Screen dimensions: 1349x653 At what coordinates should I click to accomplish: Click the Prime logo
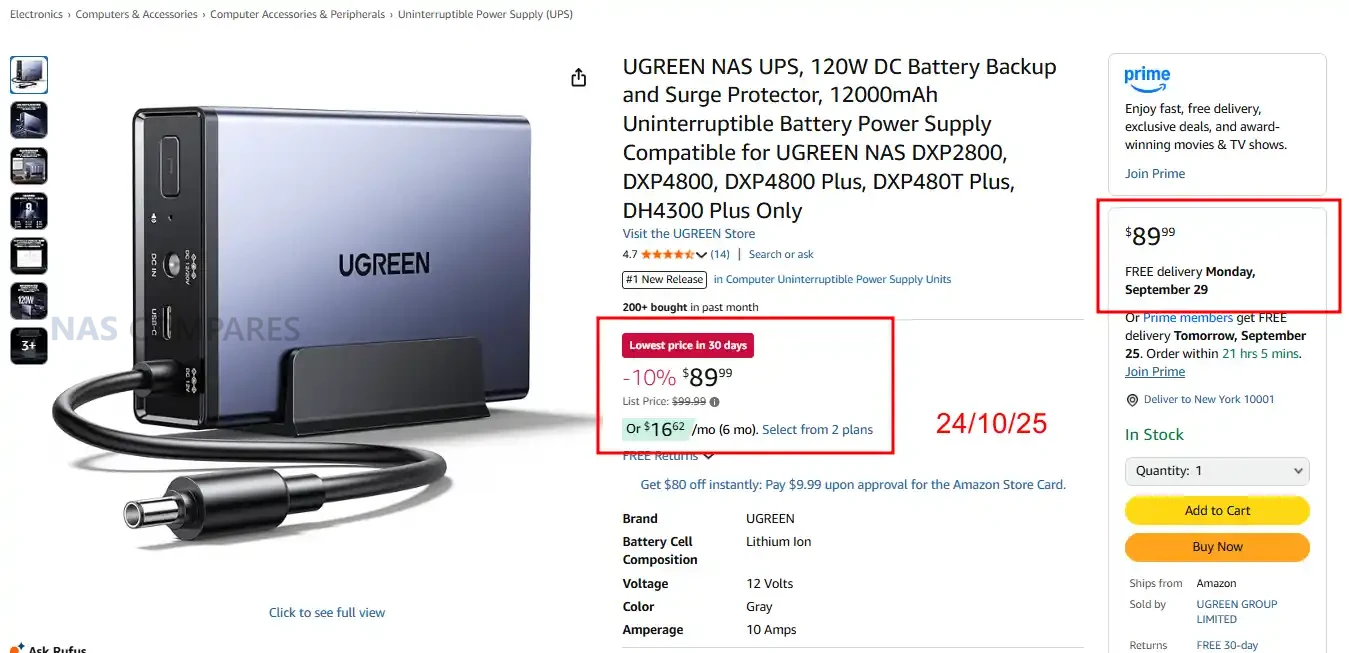point(1147,77)
